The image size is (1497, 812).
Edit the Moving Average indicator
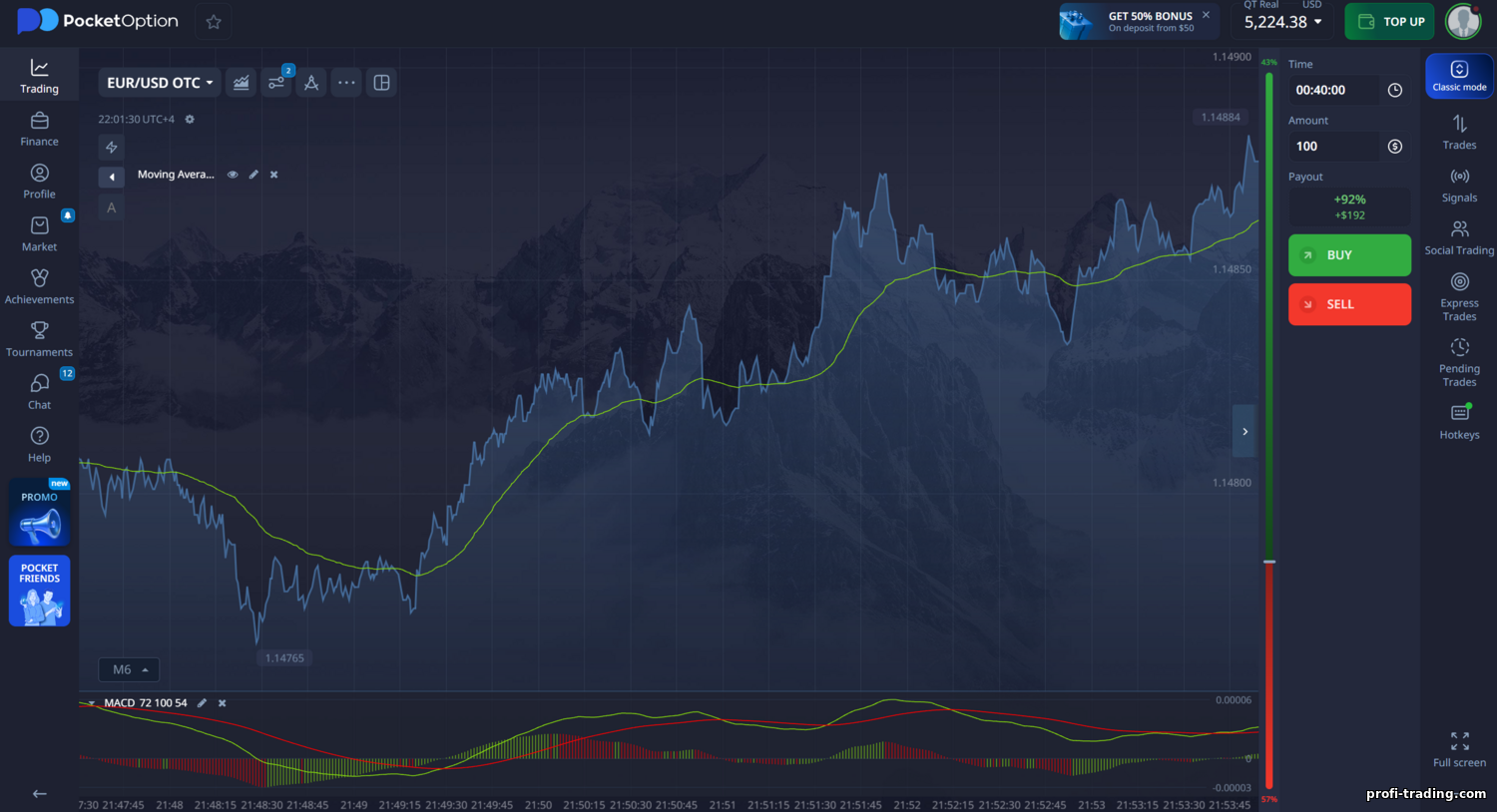253,175
